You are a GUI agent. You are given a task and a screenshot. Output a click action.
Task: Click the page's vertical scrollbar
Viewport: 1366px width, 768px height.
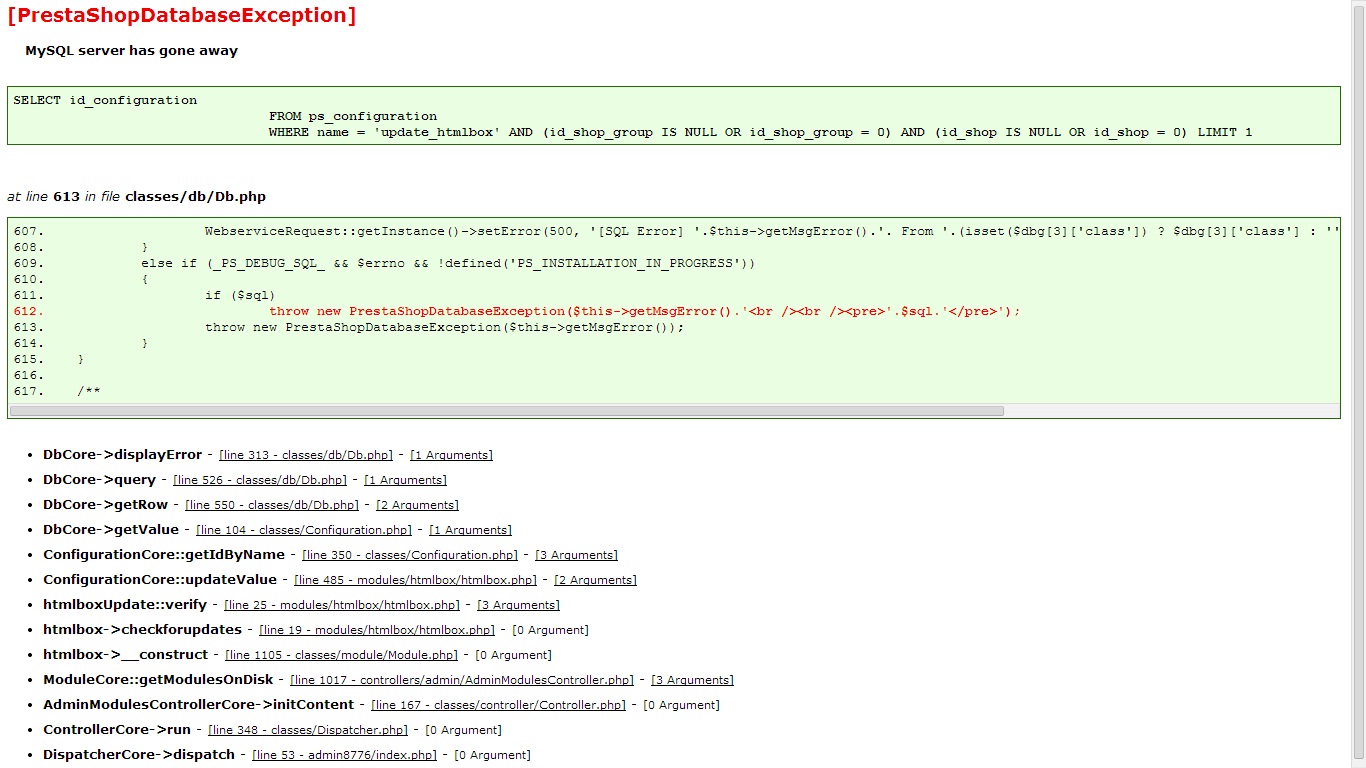pyautogui.click(x=1358, y=384)
